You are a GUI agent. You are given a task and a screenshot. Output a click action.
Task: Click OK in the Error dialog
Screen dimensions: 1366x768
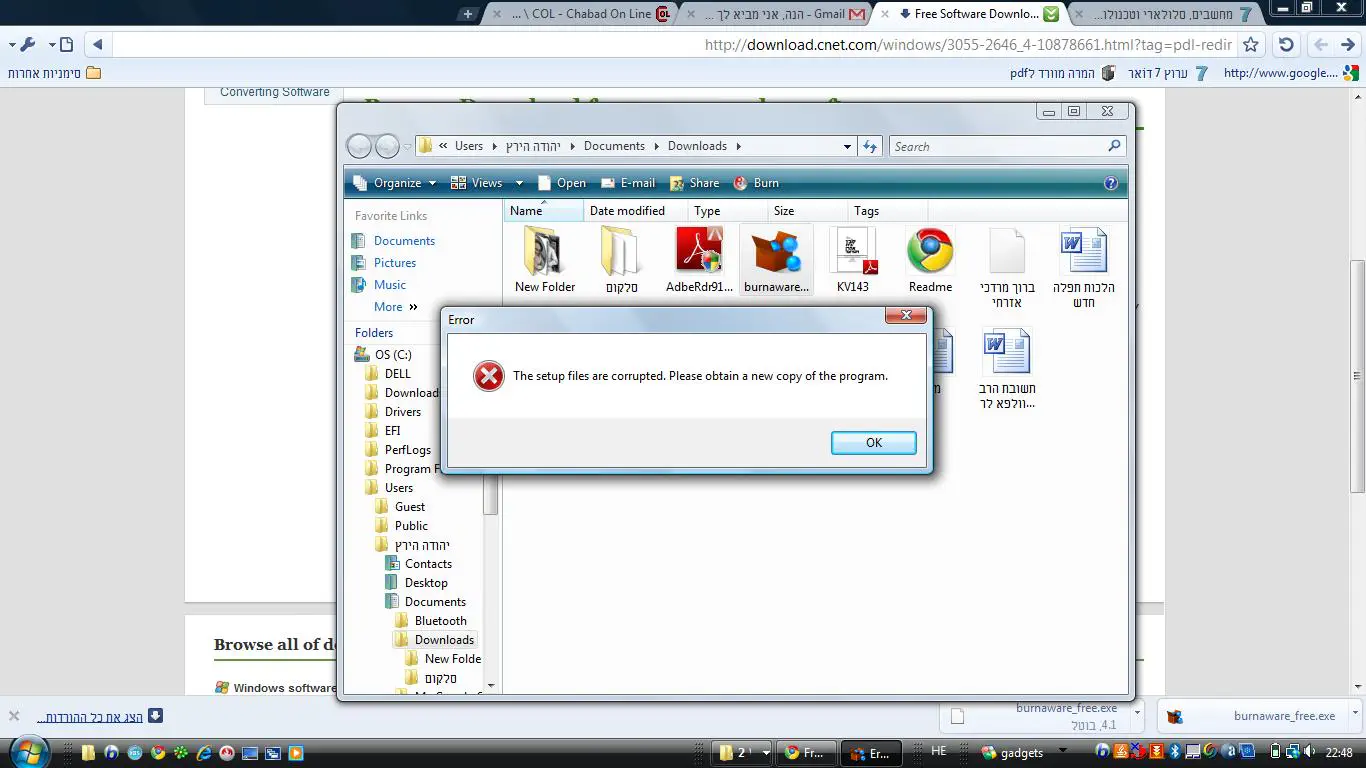coord(873,443)
